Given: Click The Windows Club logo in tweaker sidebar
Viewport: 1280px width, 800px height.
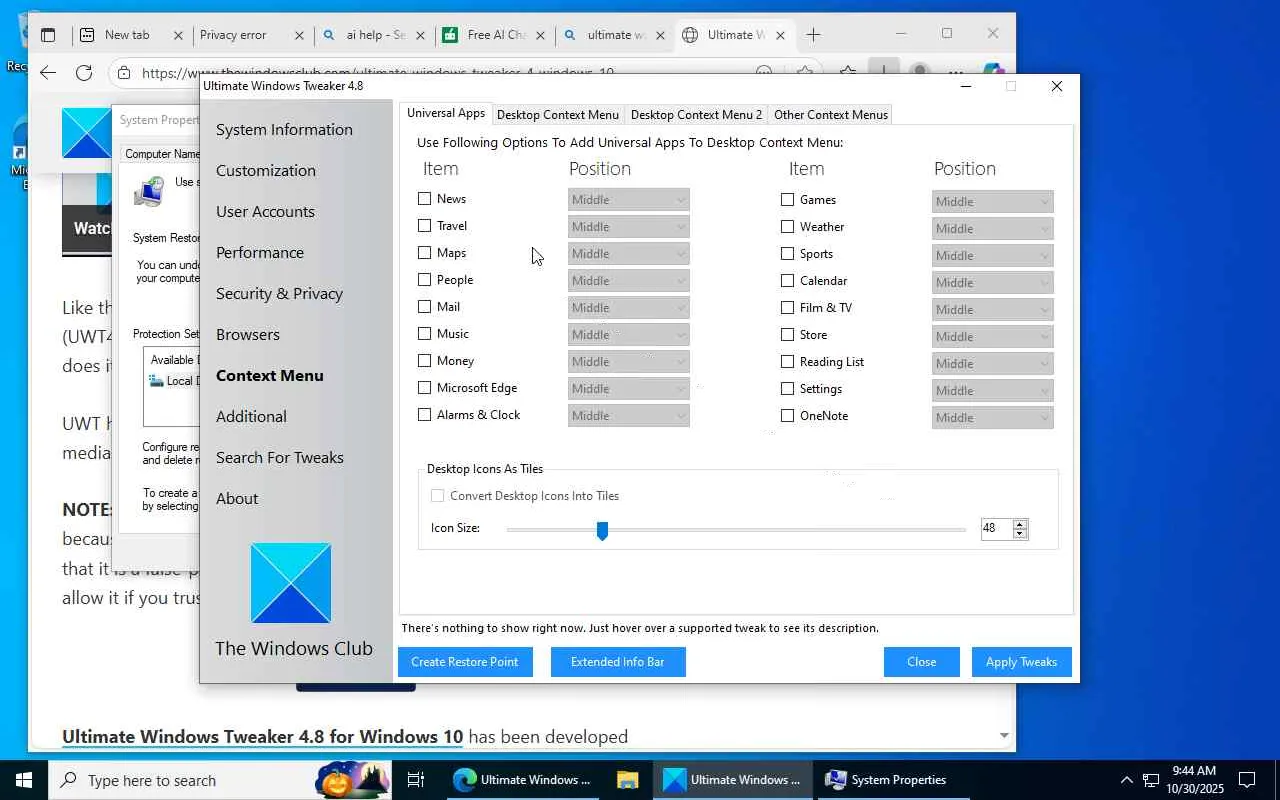Looking at the screenshot, I should pyautogui.click(x=291, y=583).
